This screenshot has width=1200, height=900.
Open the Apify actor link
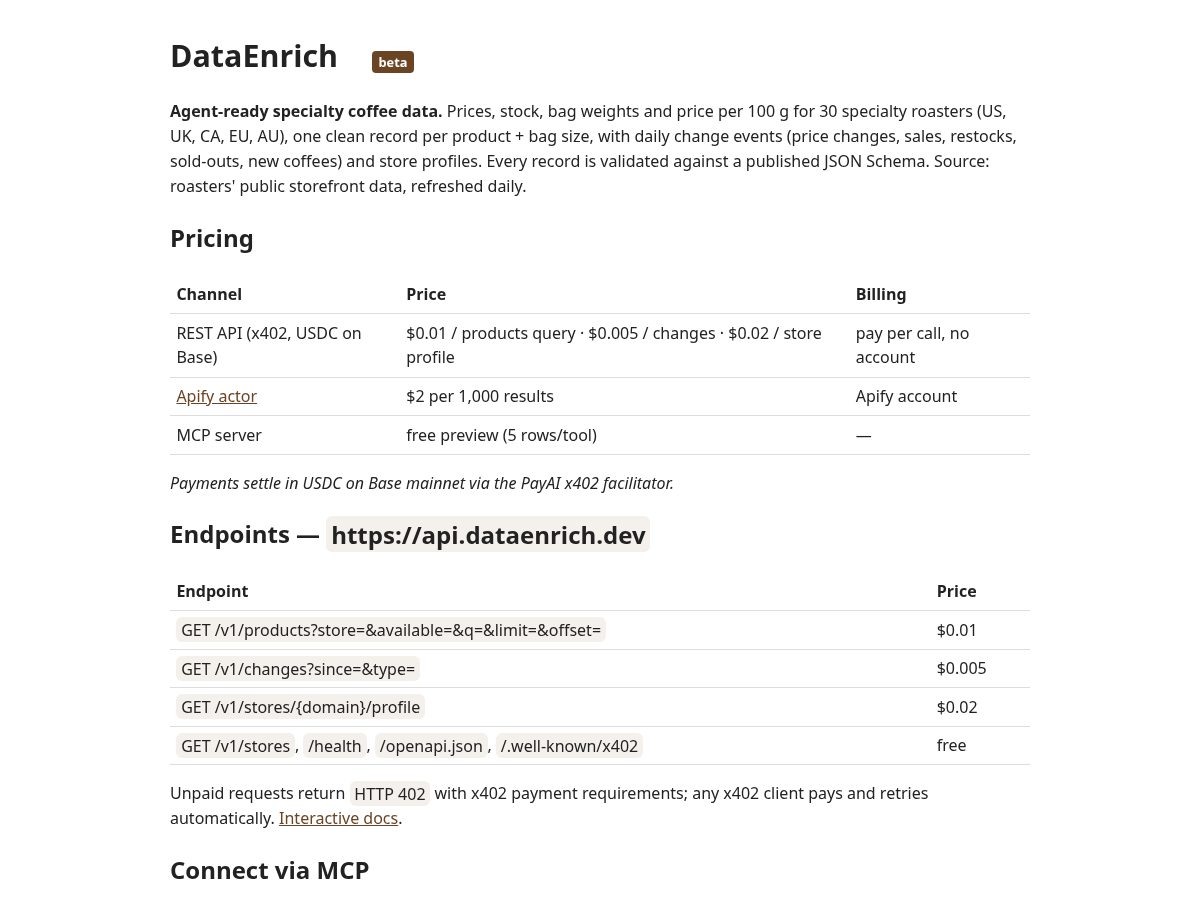[x=216, y=396]
